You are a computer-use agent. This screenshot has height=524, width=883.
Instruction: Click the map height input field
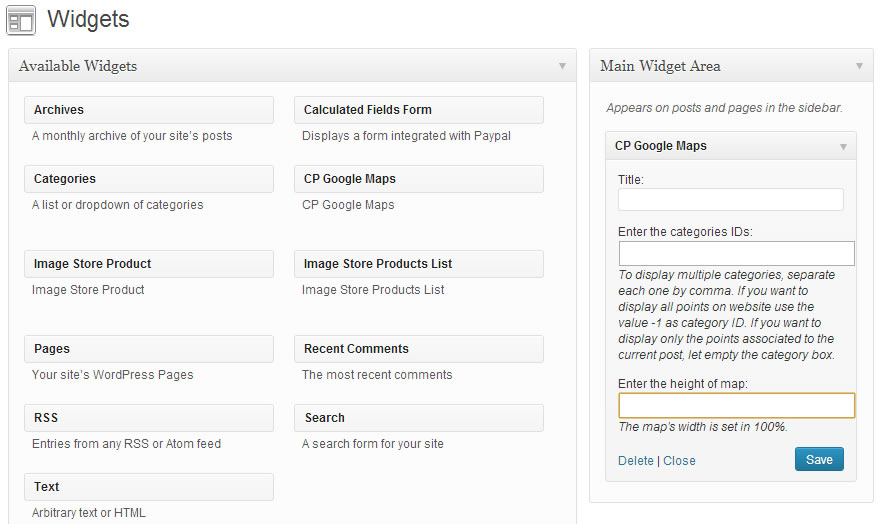[736, 405]
